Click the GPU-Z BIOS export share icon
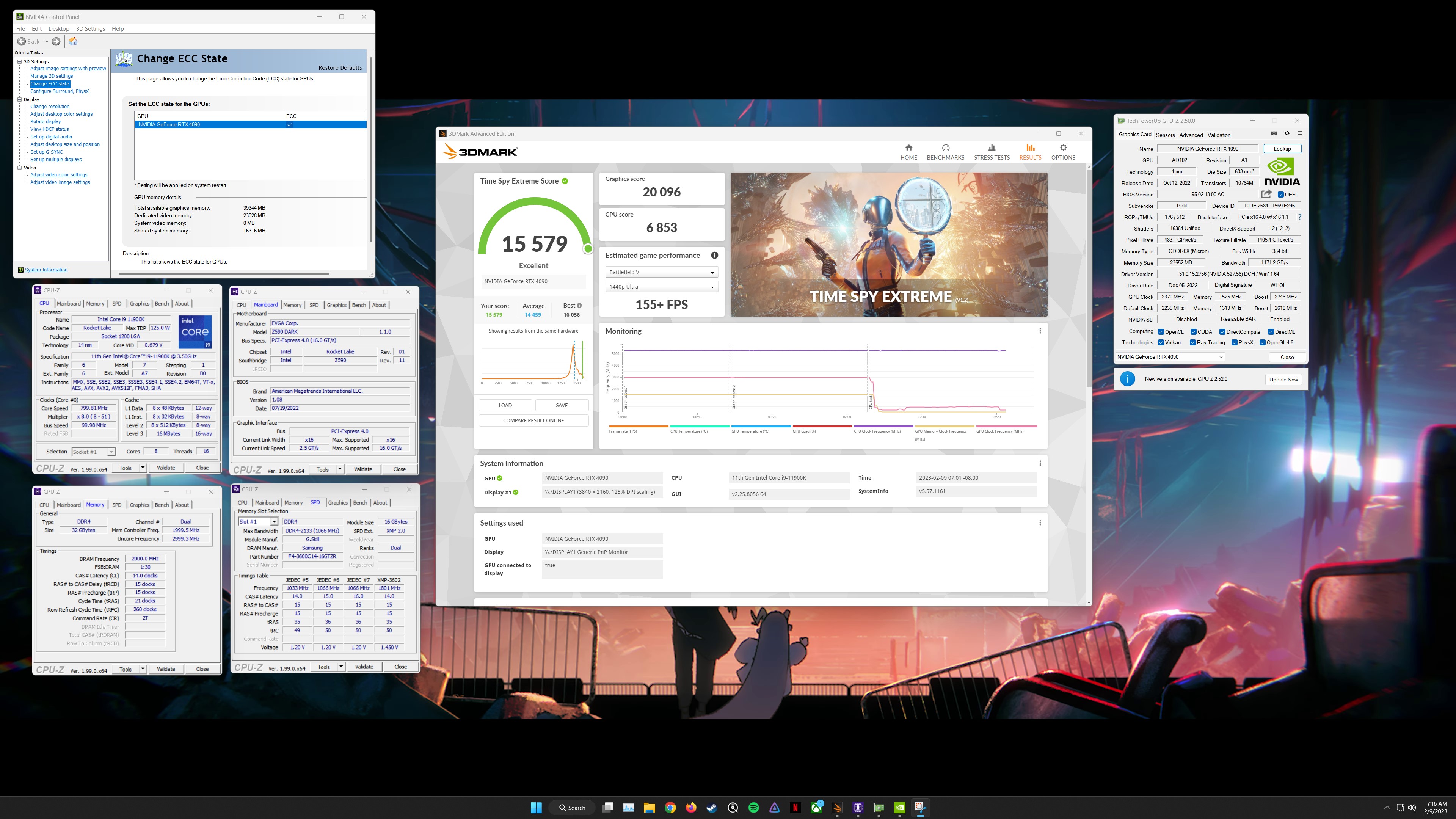1456x819 pixels. (x=1266, y=194)
